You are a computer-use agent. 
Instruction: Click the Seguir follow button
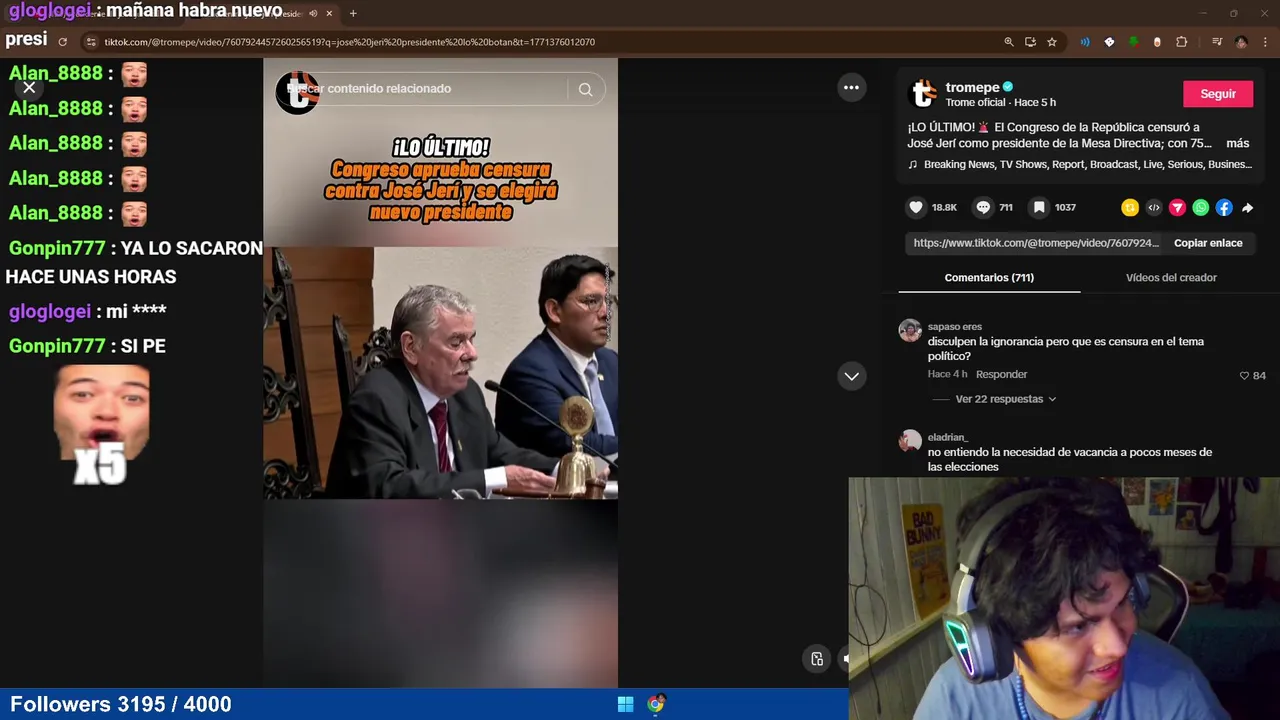1218,94
